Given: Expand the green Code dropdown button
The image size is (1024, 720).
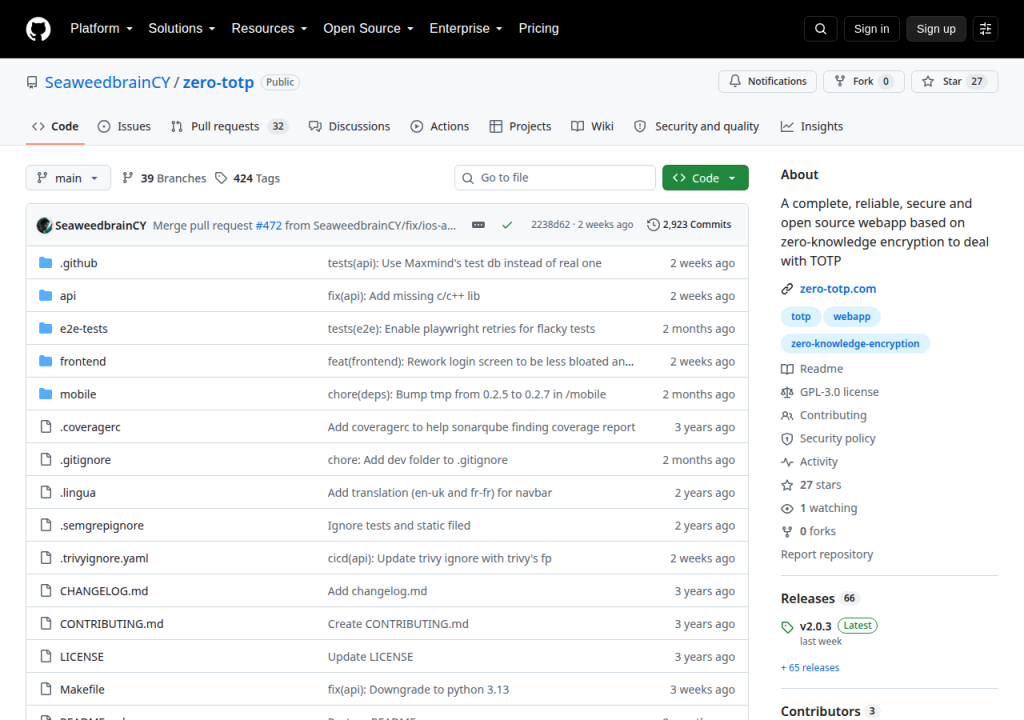Looking at the screenshot, I should pos(705,178).
